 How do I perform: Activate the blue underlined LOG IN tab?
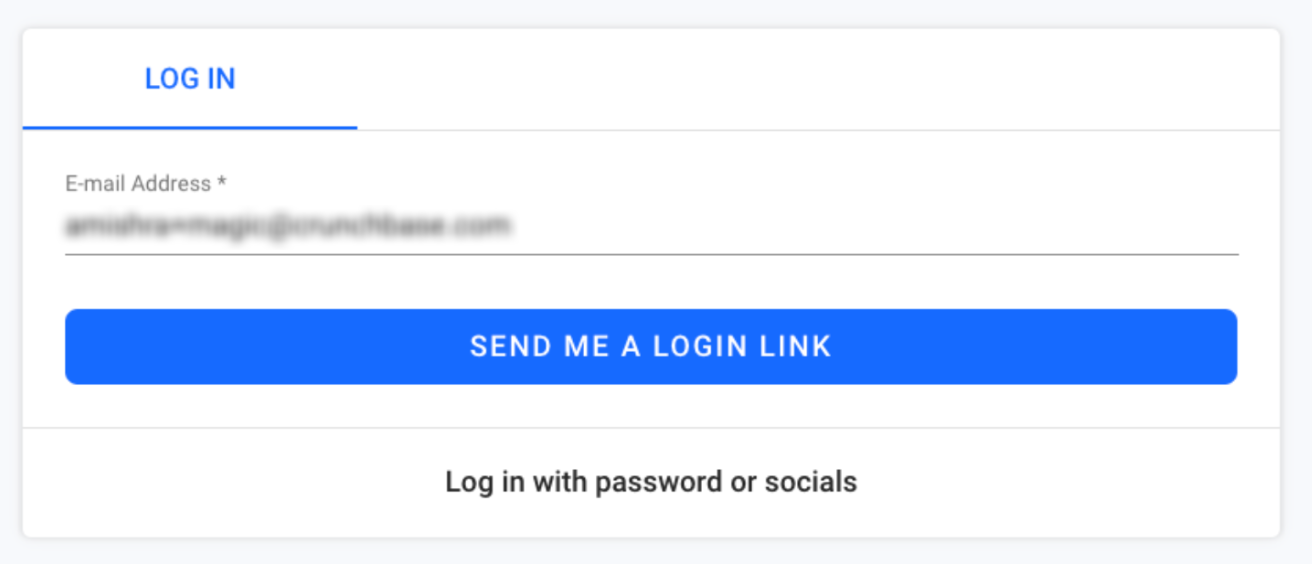pyautogui.click(x=190, y=79)
